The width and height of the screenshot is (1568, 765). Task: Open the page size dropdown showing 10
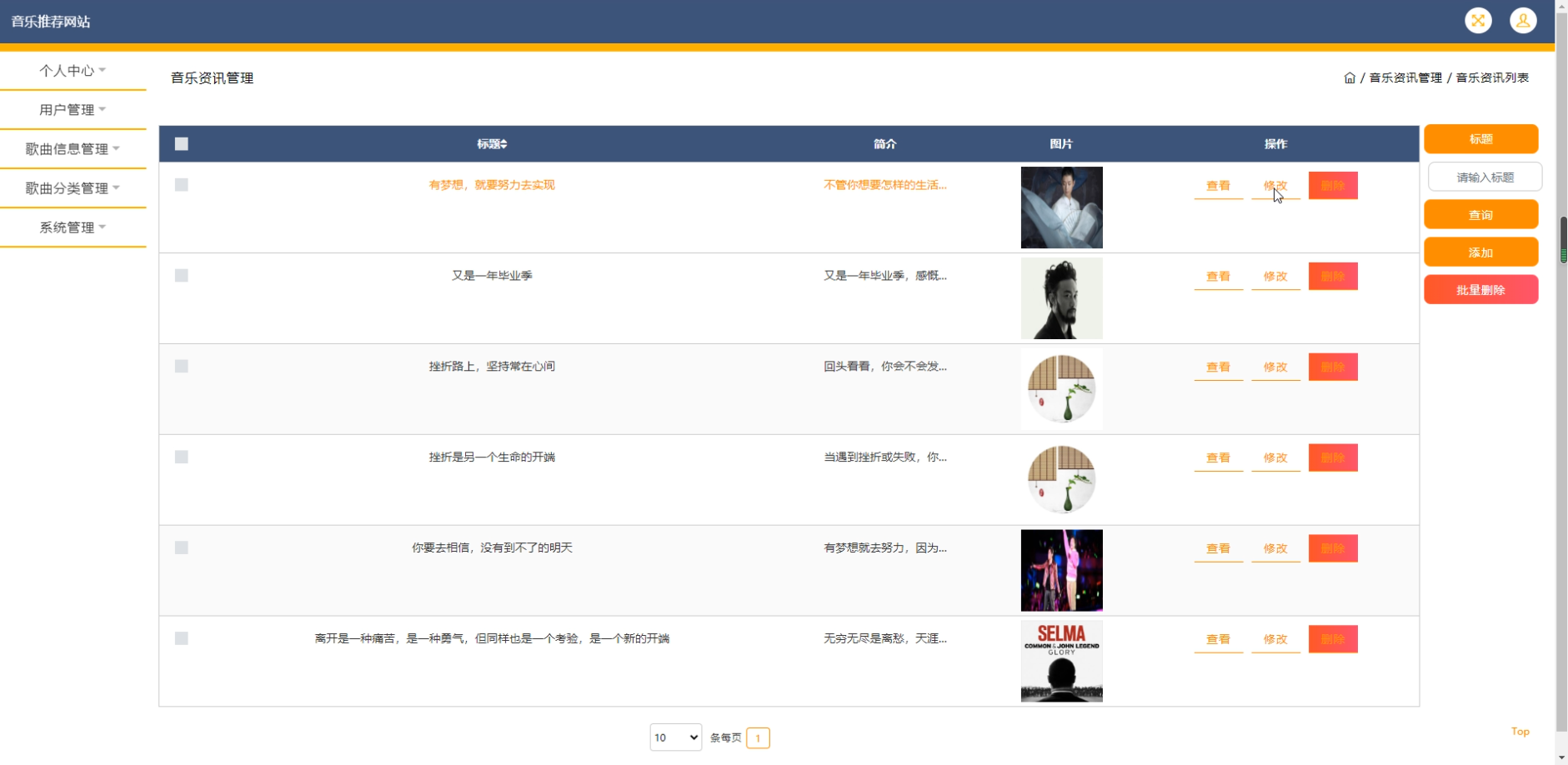(675, 737)
